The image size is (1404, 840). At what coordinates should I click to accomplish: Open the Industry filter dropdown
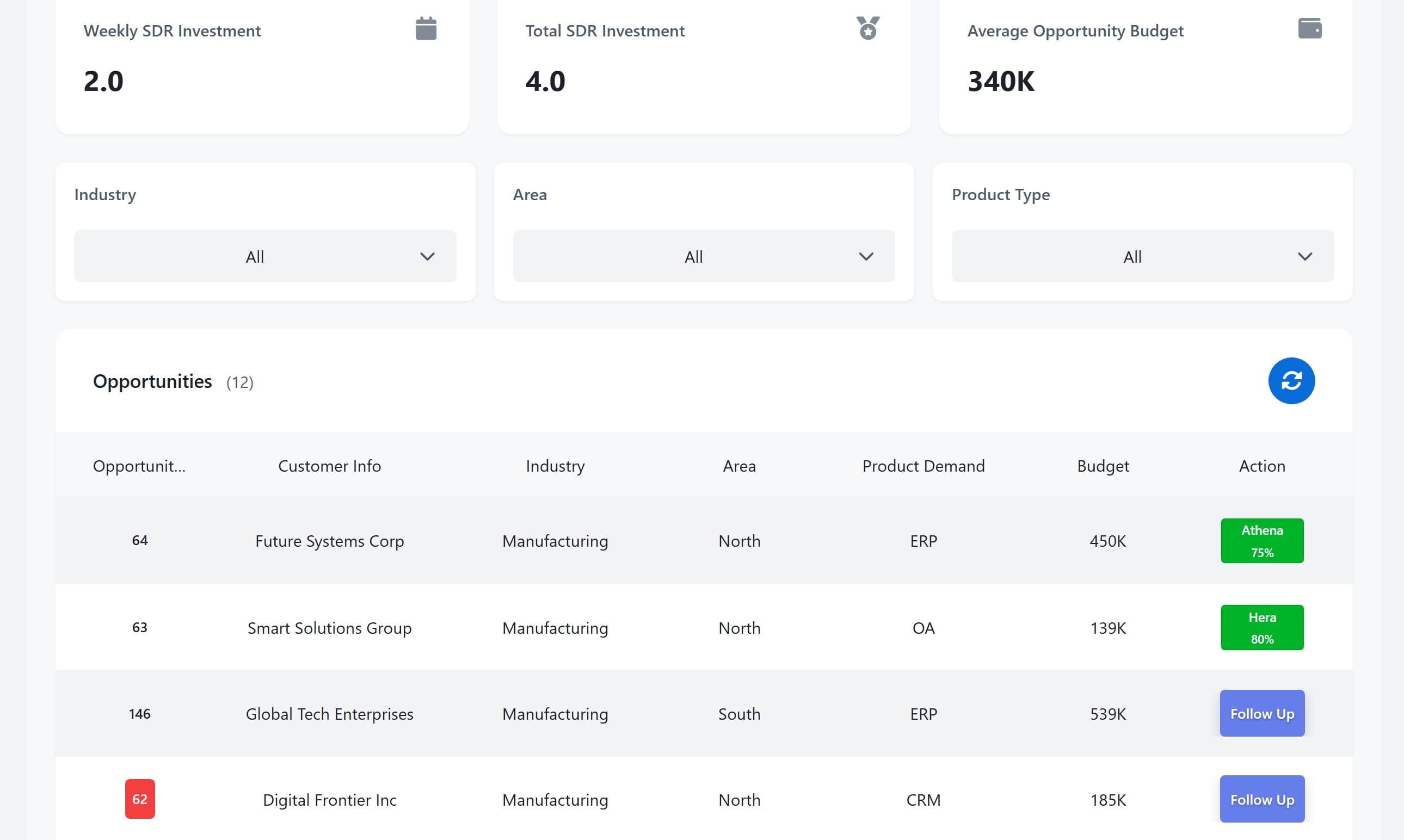coord(265,256)
